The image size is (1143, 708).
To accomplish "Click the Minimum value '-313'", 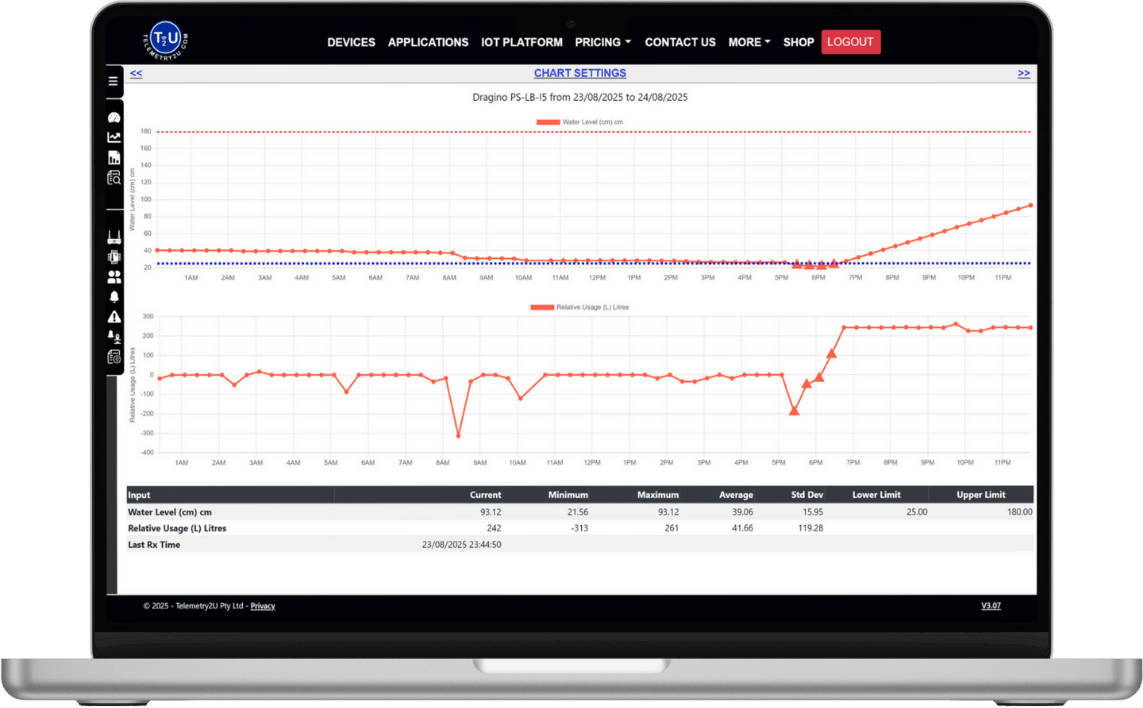I will click(x=580, y=528).
